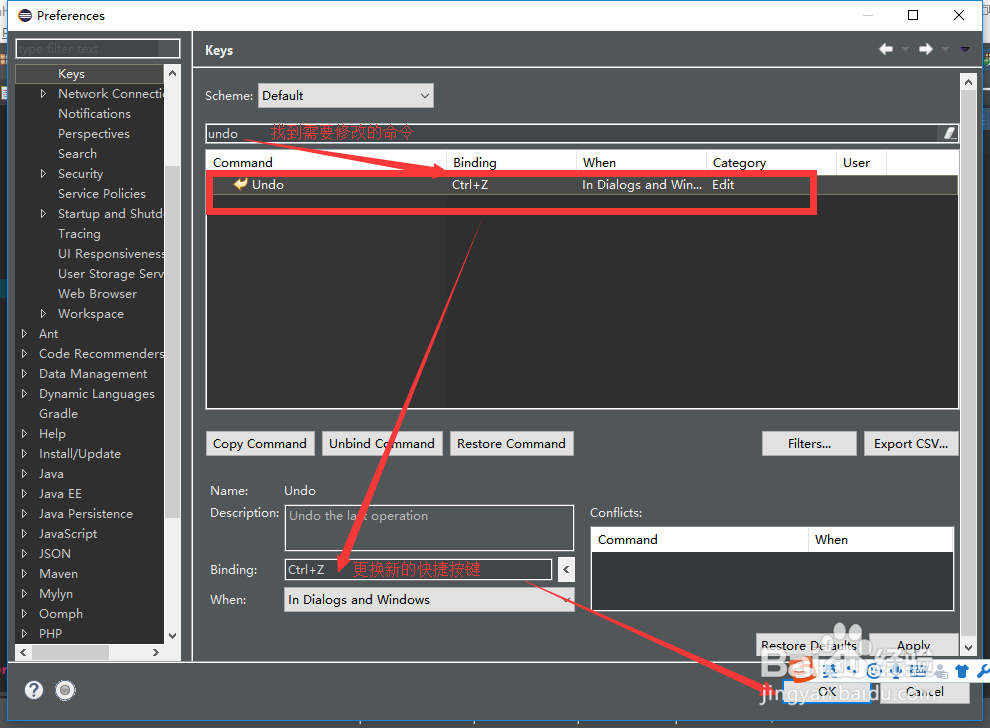The image size is (990, 728).
Task: Select the Mylyn preferences item
Action: [56, 594]
